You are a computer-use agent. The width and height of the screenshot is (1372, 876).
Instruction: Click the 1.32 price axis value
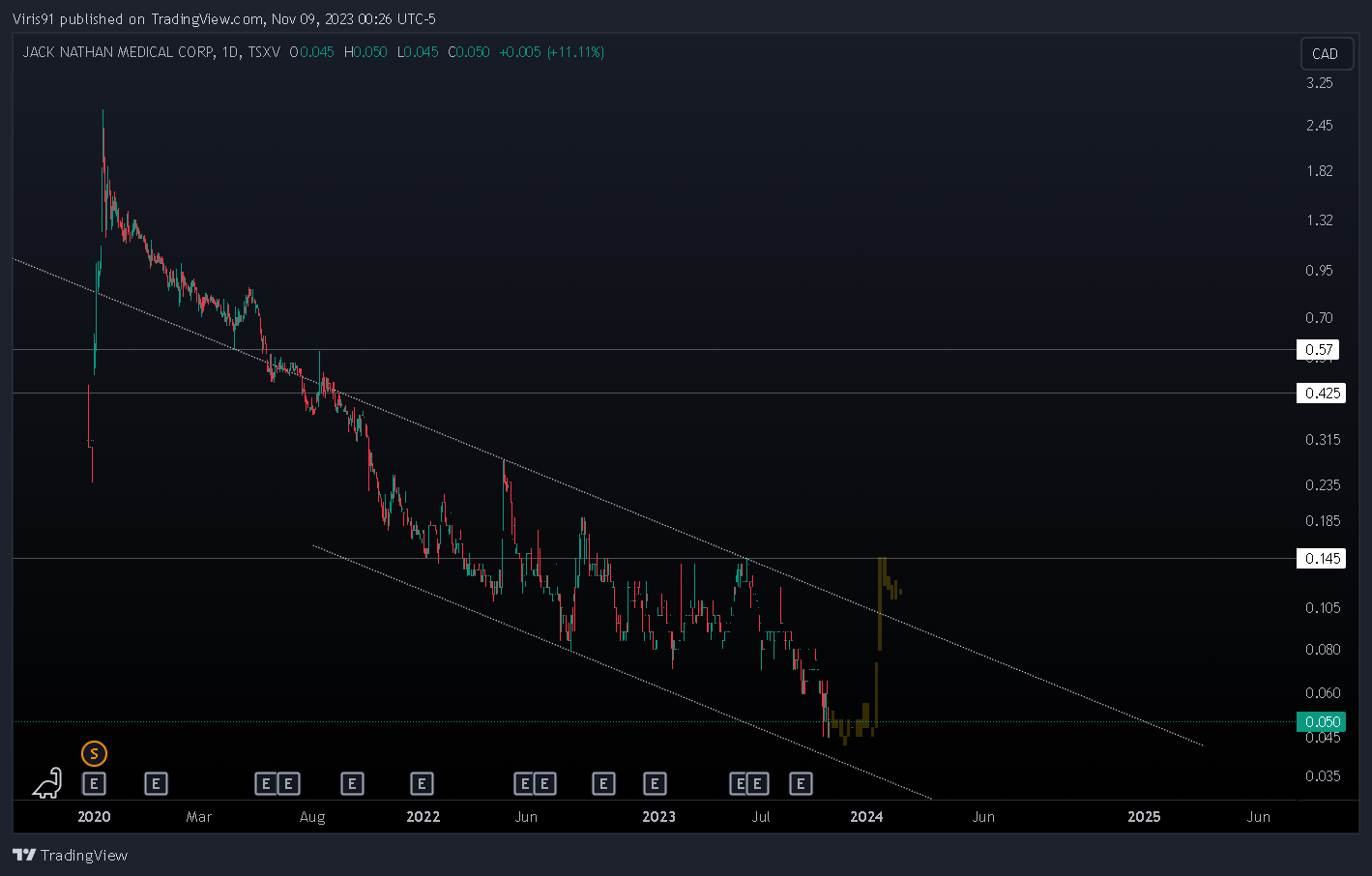[x=1320, y=220]
